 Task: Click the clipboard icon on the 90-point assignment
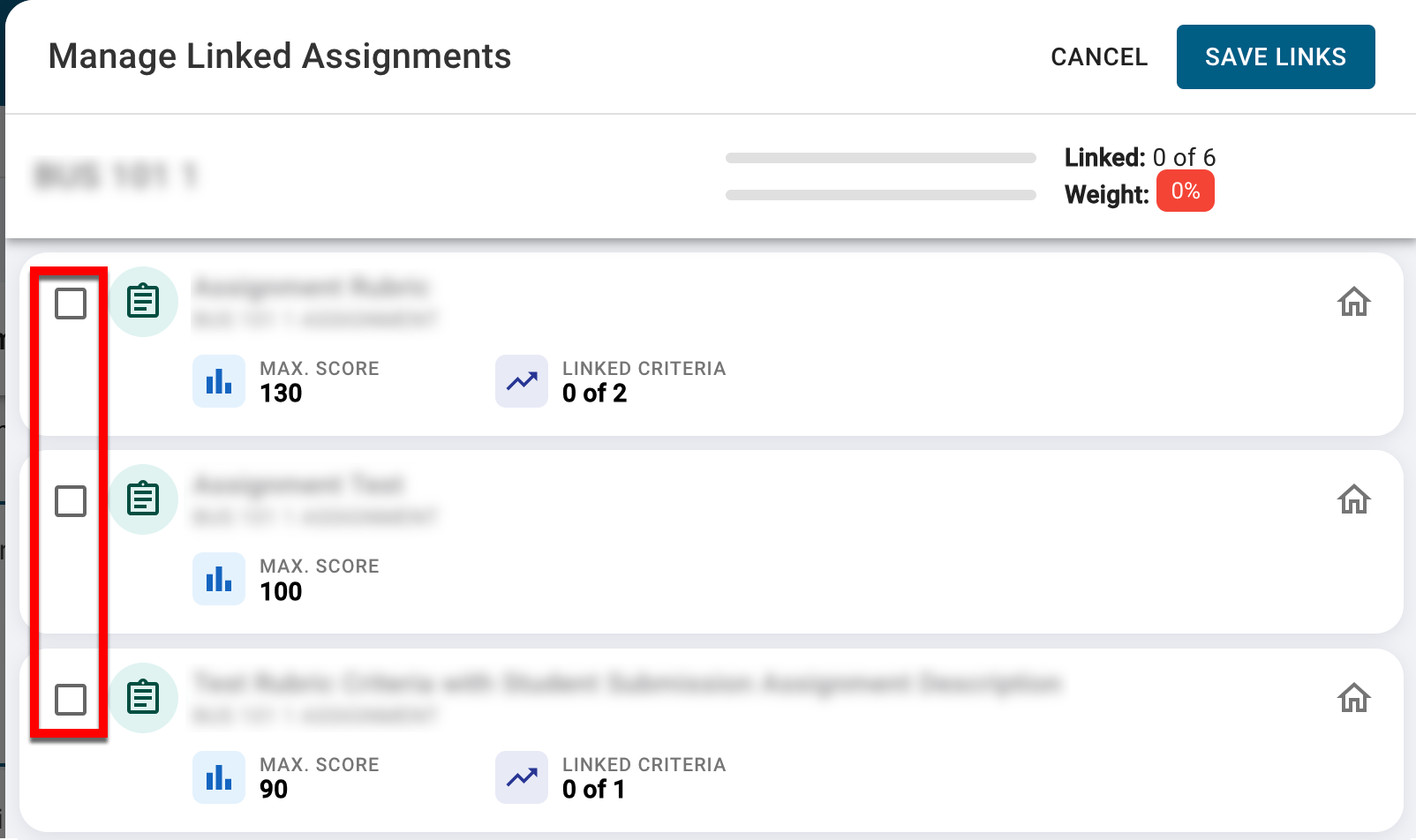143,698
